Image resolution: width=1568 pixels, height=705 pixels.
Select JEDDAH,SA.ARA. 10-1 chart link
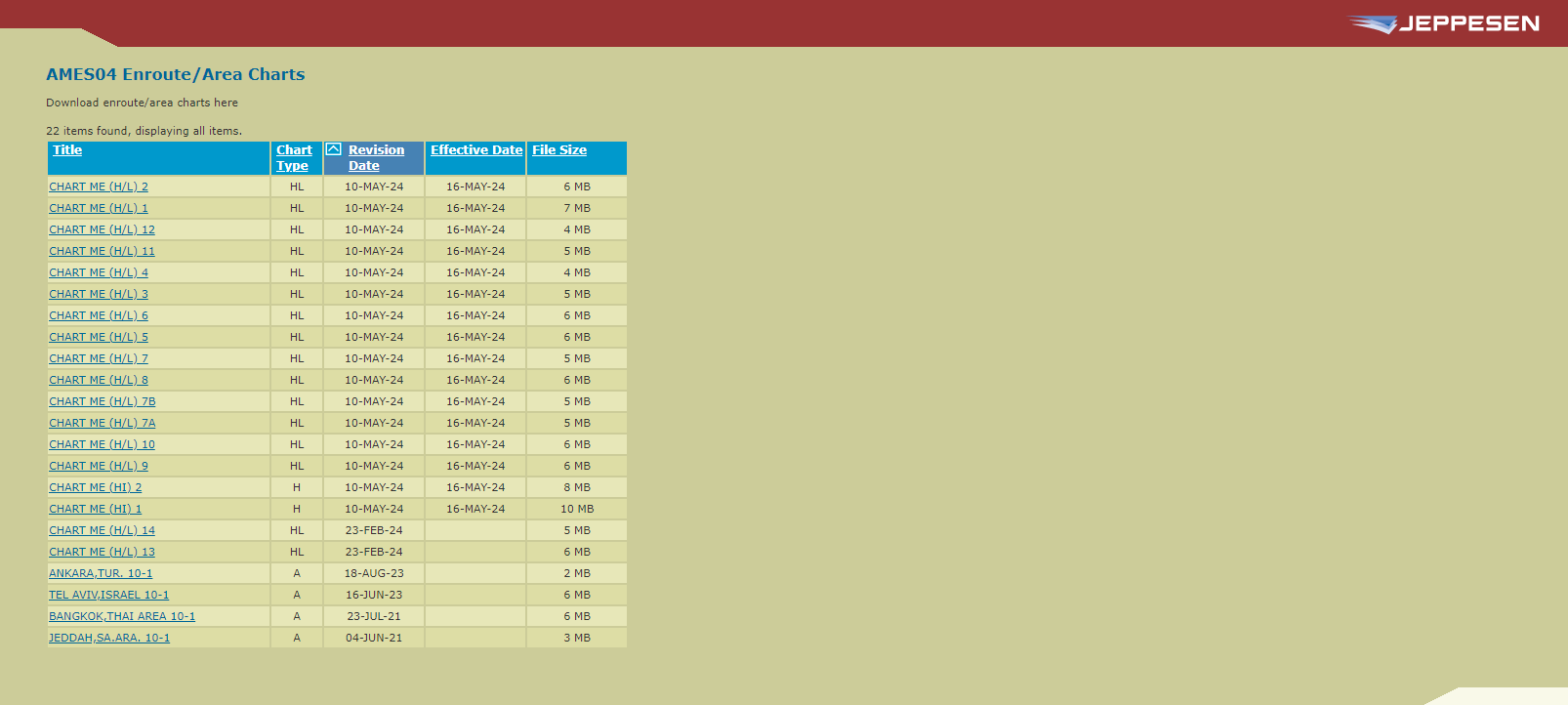point(109,638)
